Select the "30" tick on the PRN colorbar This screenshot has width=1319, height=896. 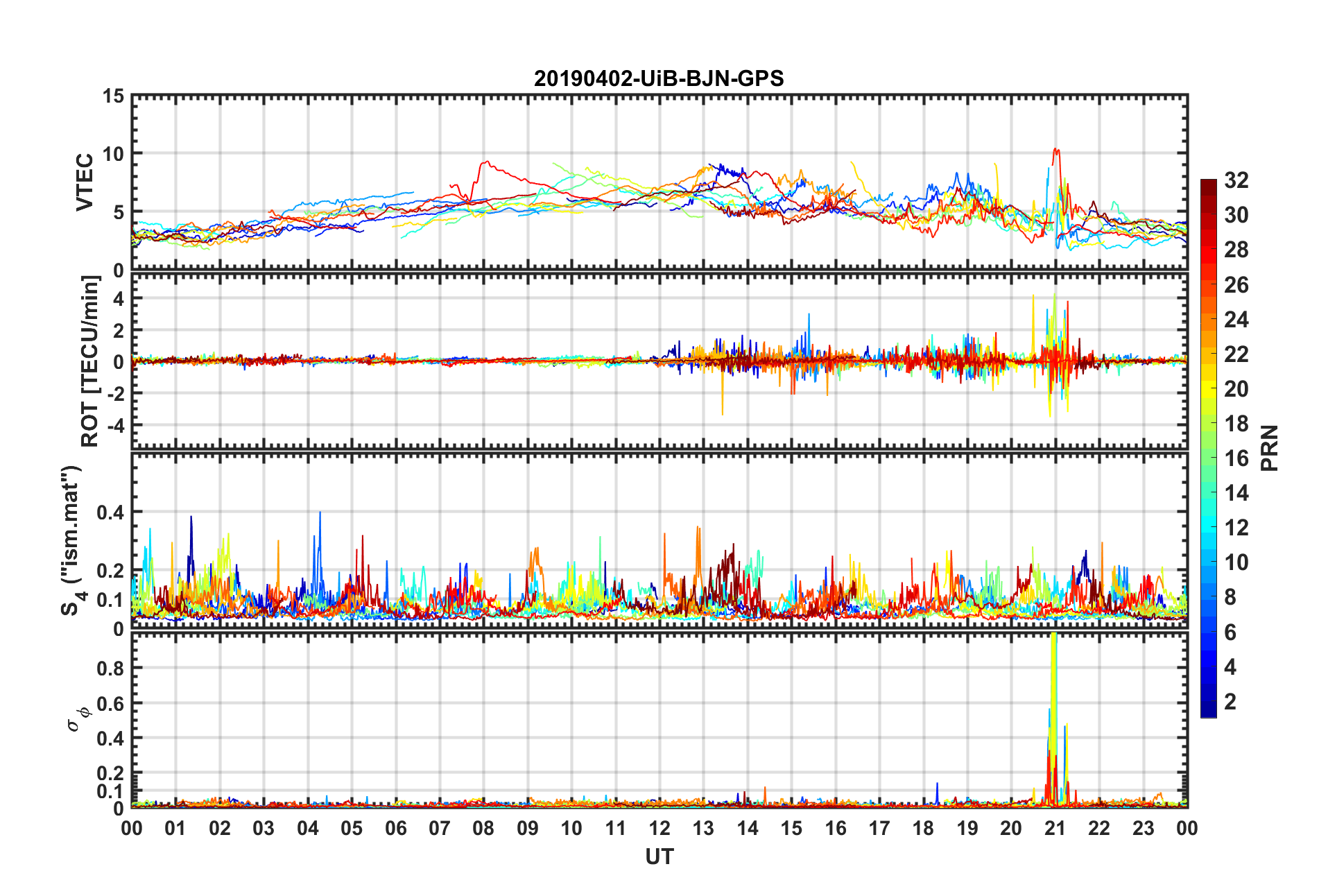1236,215
